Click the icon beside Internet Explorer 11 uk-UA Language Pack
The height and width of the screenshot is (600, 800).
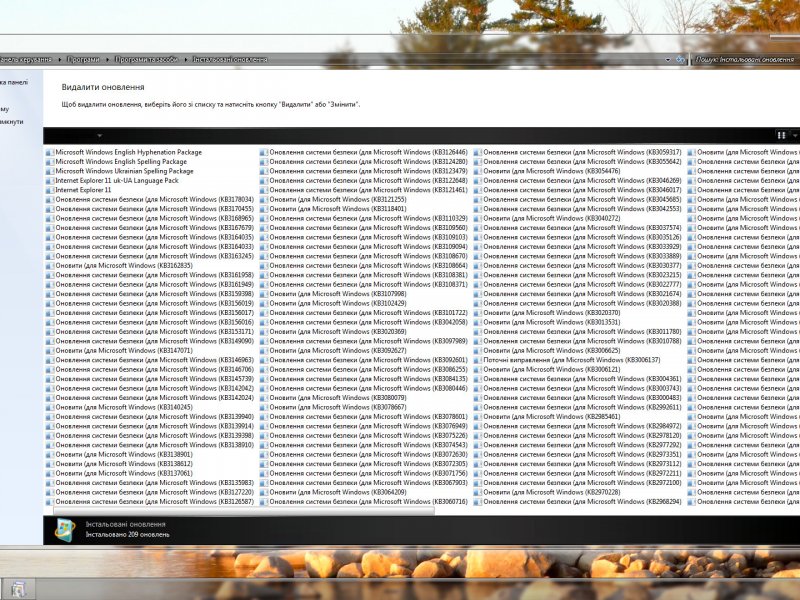pos(50,181)
